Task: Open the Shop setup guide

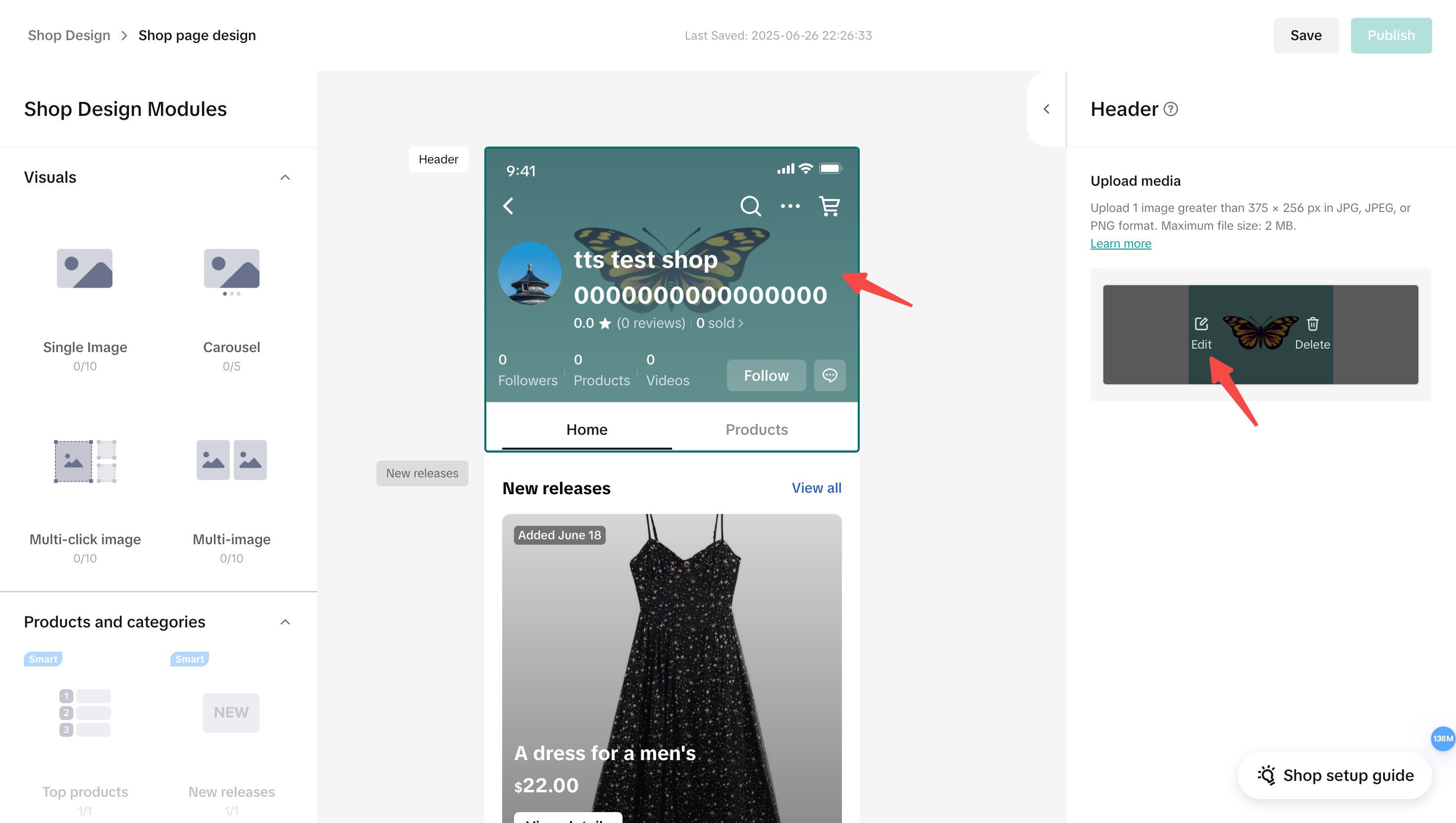Action: [x=1335, y=775]
